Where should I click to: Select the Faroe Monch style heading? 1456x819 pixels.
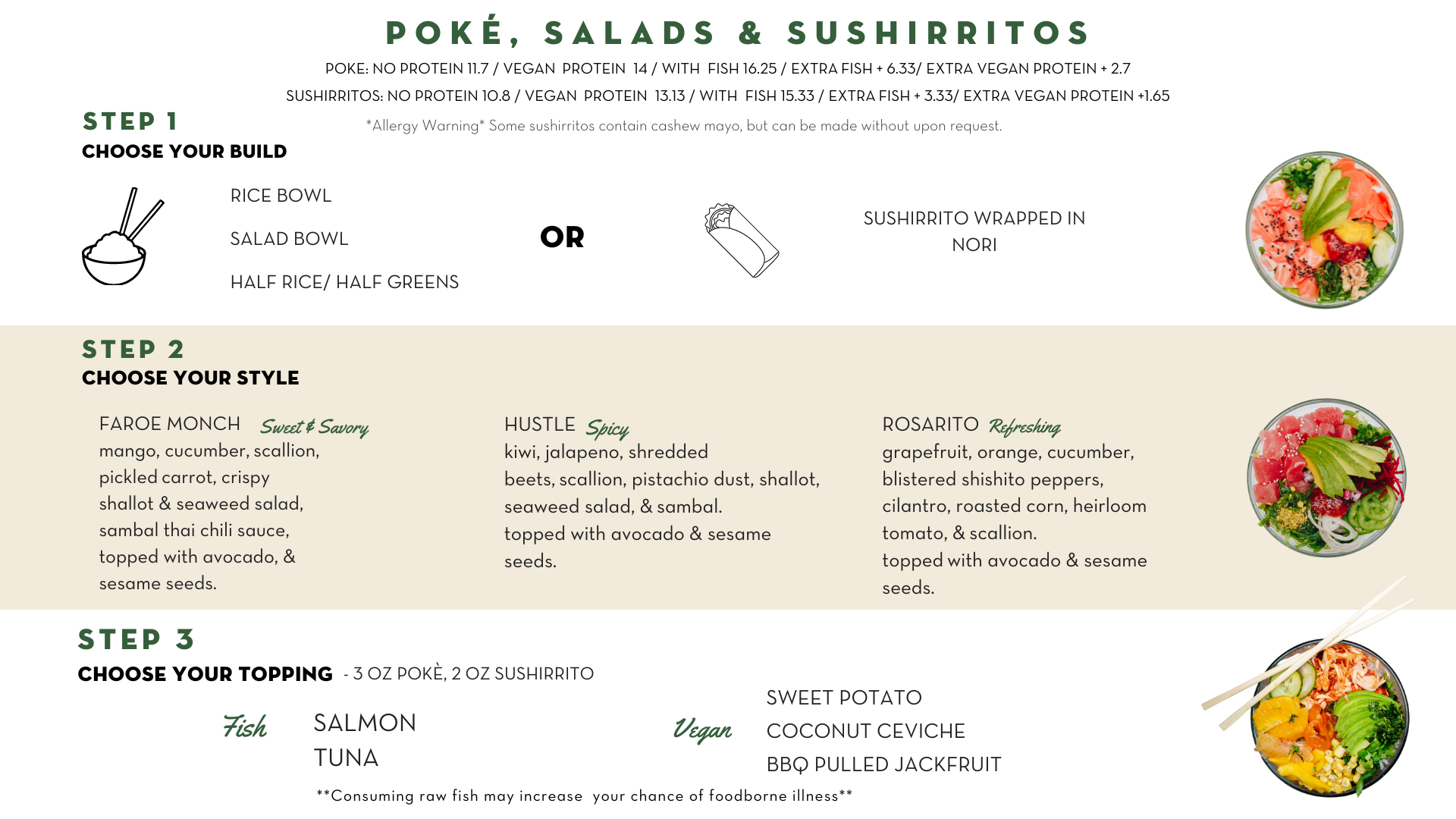169,424
